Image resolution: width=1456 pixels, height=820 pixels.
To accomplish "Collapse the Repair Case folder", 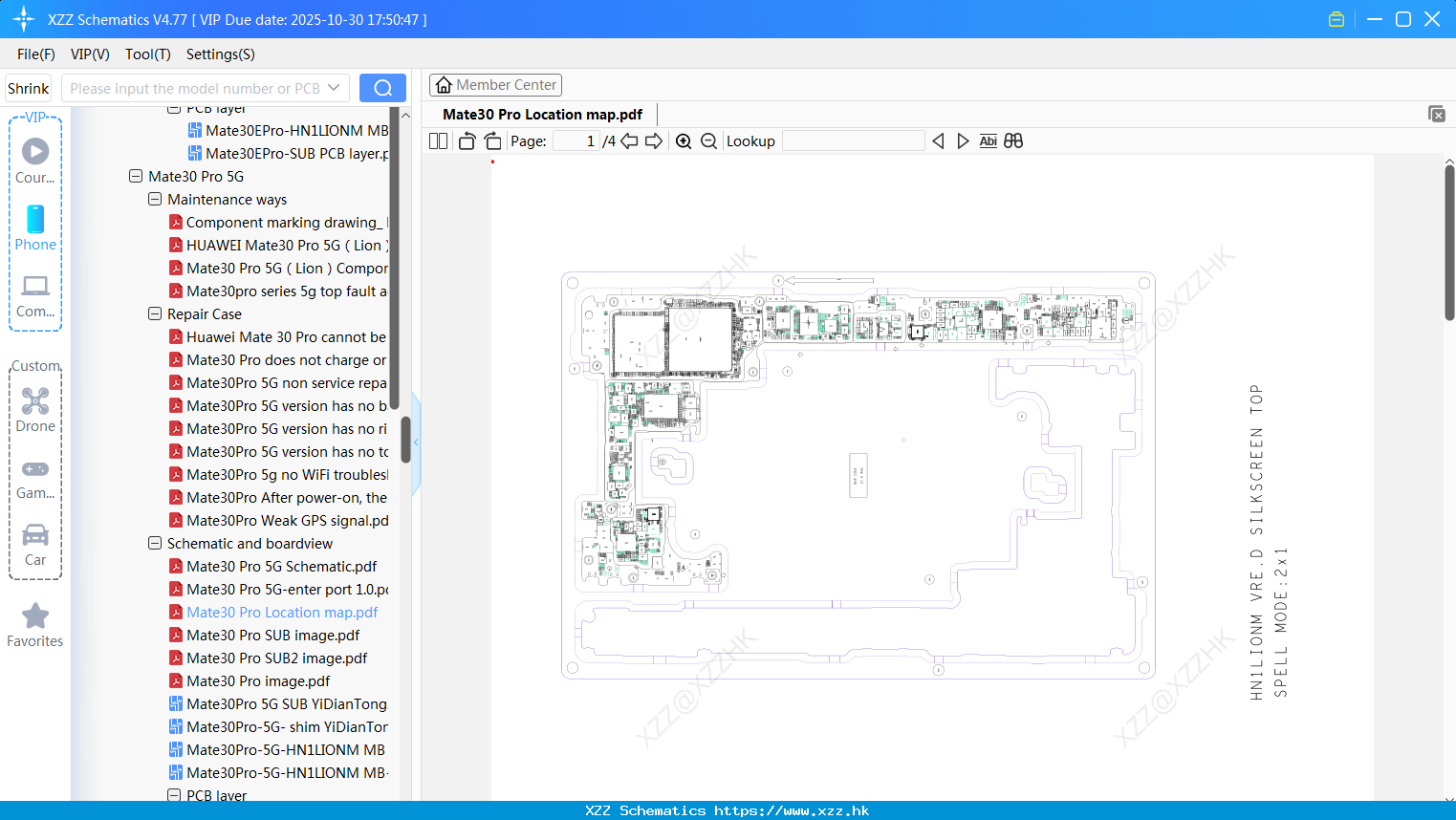I will (x=155, y=313).
